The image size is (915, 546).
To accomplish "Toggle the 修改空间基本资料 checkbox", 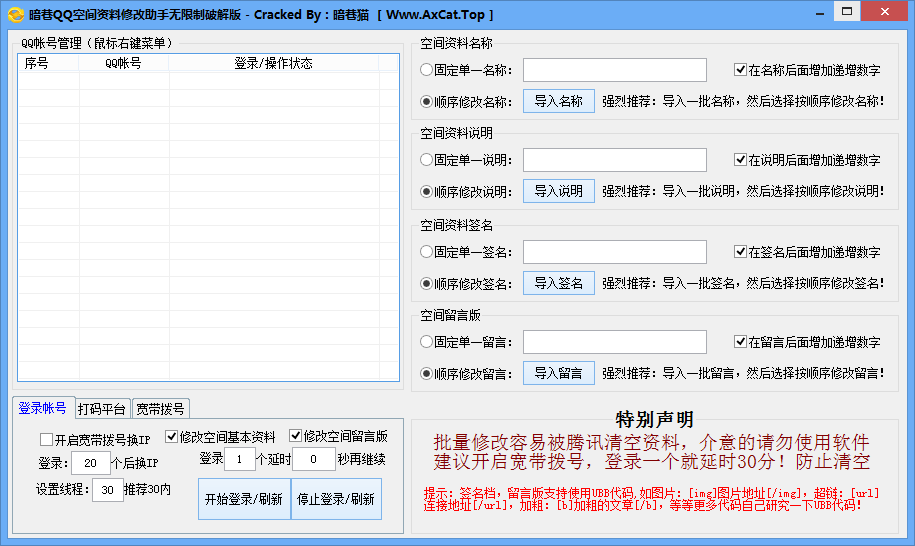I will pyautogui.click(x=171, y=437).
